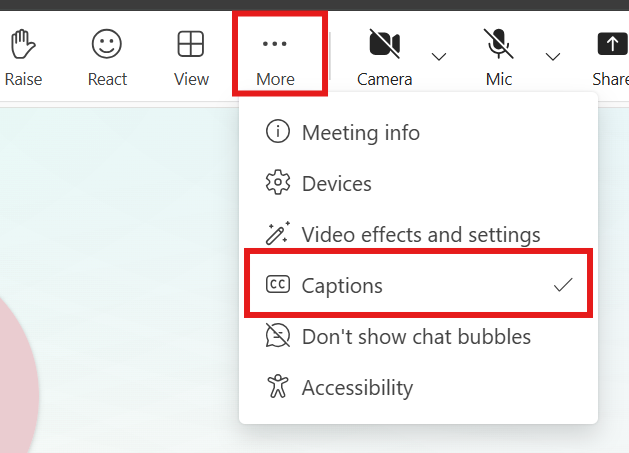
Task: Click the gear icon beside Devices
Action: point(277,184)
